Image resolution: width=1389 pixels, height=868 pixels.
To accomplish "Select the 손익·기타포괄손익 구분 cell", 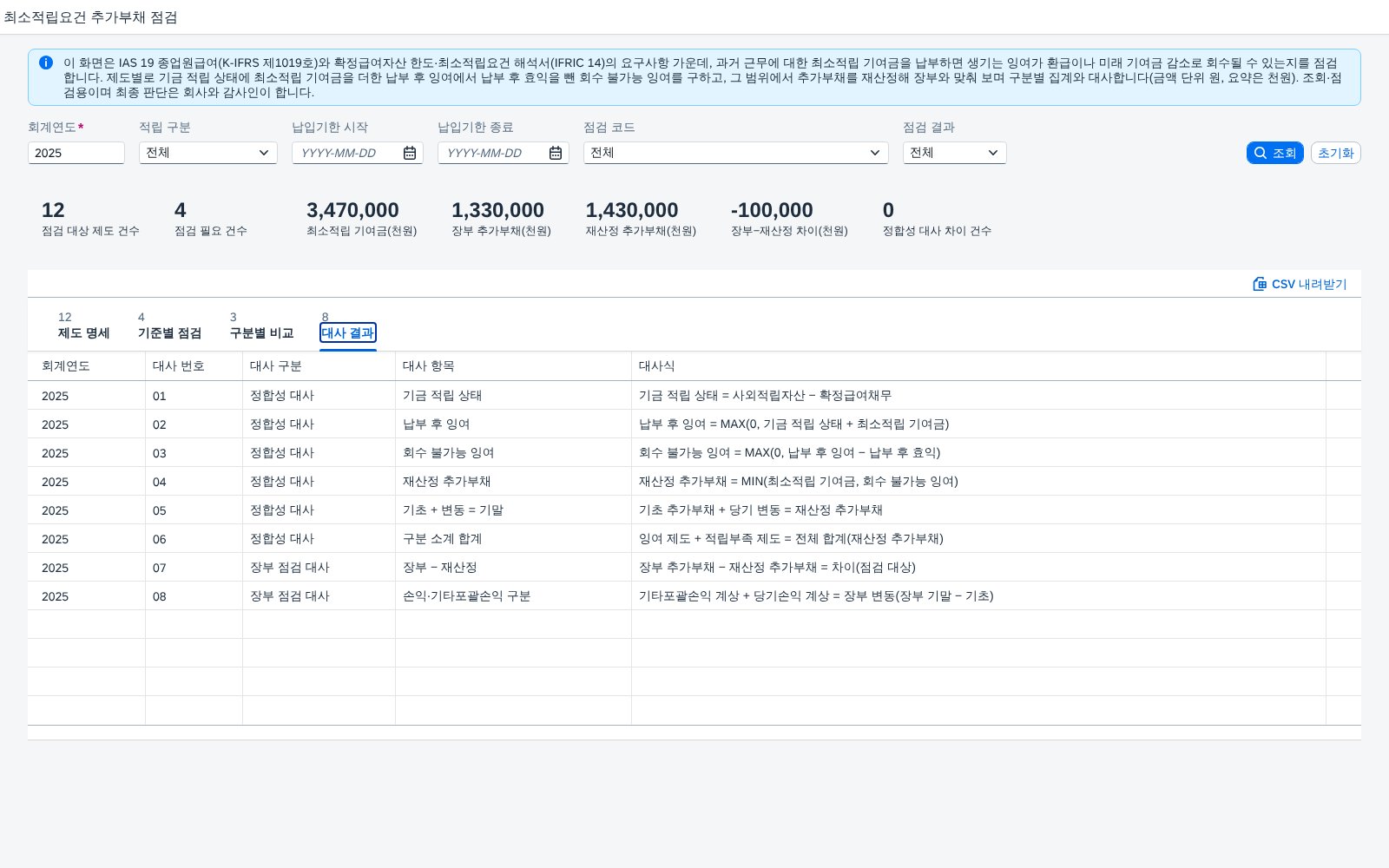I will 514,596.
